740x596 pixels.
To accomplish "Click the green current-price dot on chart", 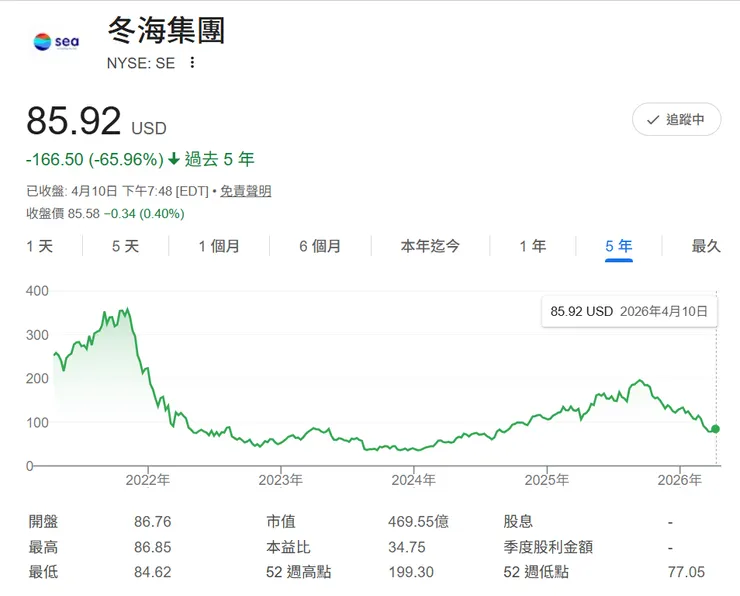I will (x=715, y=428).
